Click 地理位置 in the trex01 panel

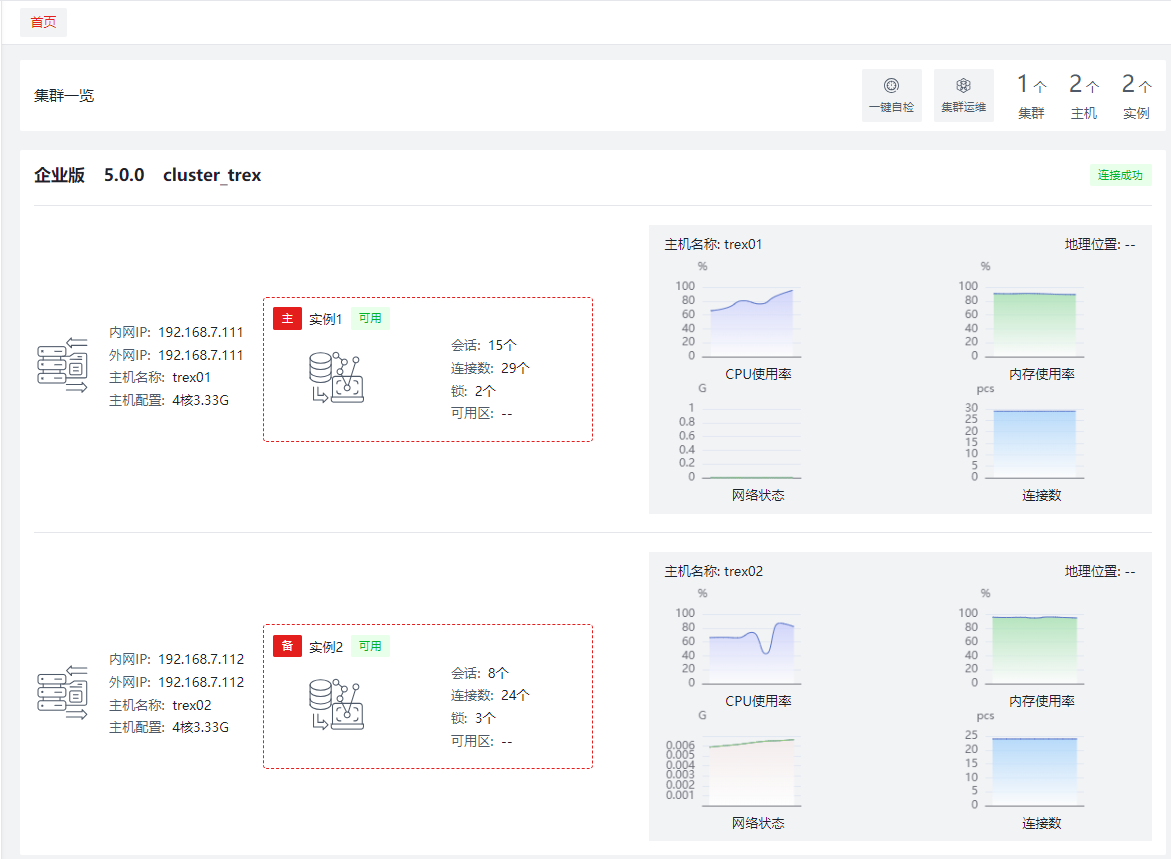coord(1100,245)
